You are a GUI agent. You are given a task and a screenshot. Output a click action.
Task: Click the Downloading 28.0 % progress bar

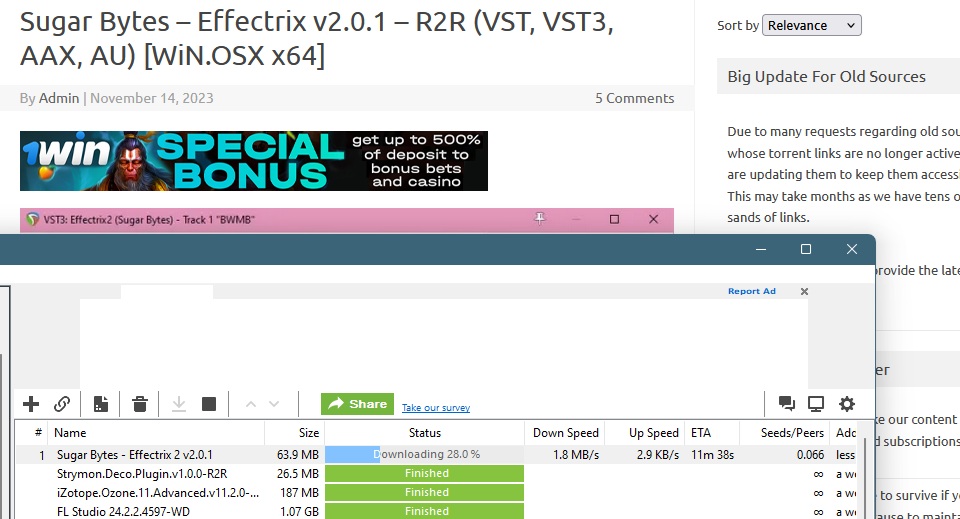pyautogui.click(x=424, y=454)
